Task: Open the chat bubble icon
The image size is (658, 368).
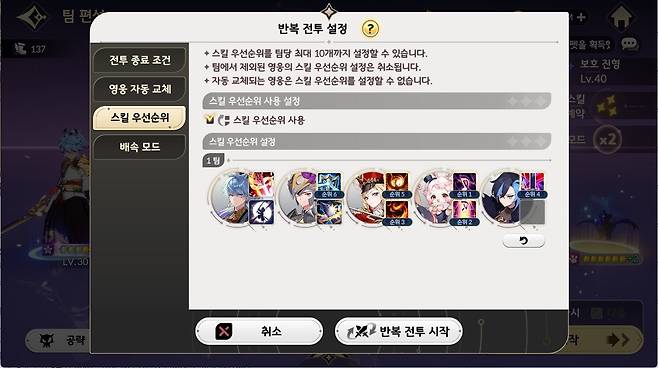Action: click(x=629, y=44)
